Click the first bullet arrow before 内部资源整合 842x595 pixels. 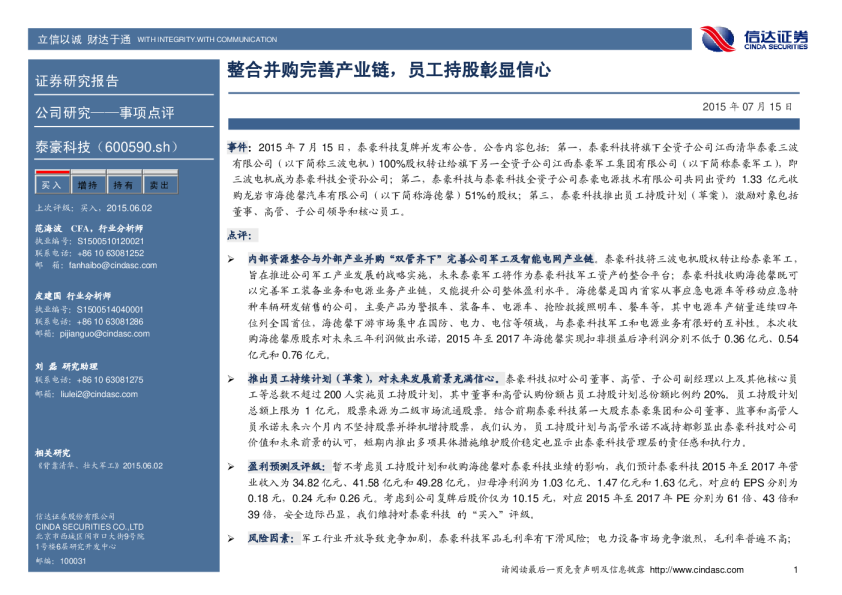point(231,258)
